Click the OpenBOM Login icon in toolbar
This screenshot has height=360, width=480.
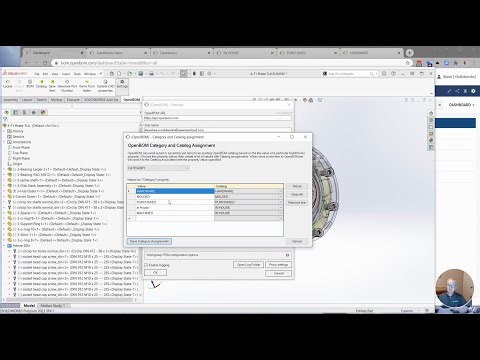pyautogui.click(x=7, y=84)
